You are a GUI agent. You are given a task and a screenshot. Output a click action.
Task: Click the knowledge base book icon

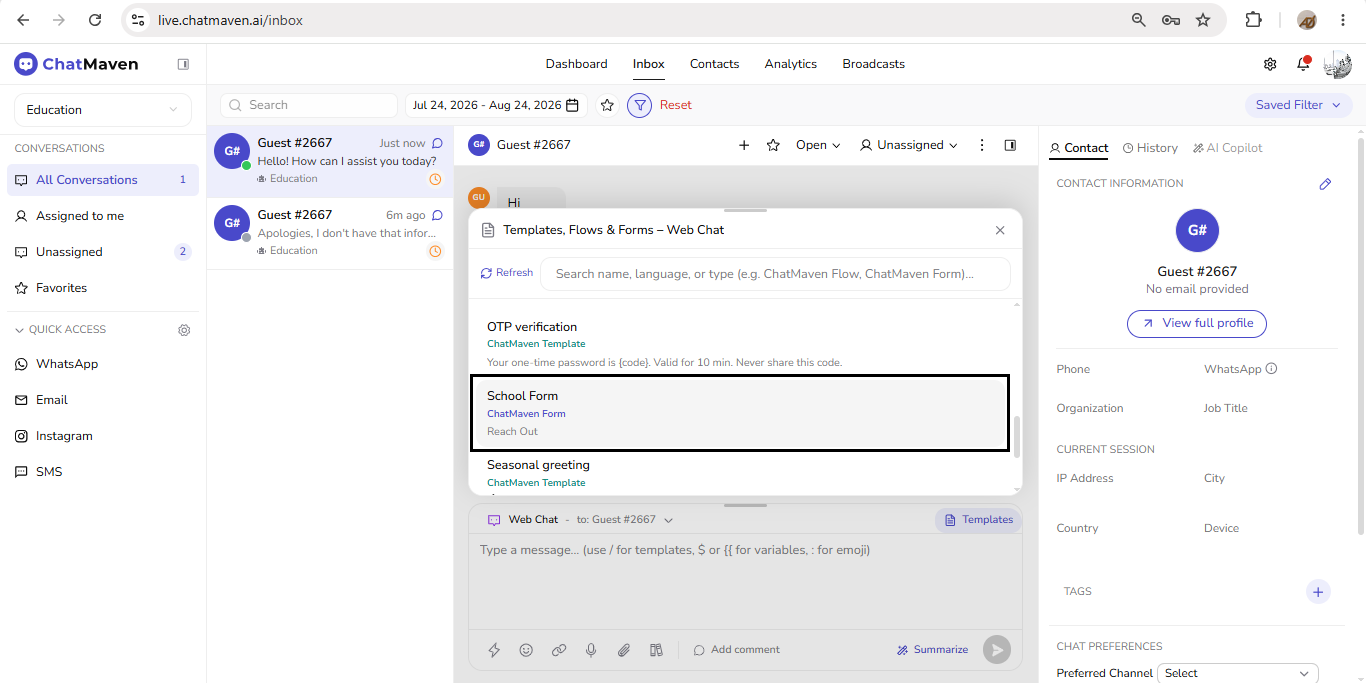(x=656, y=650)
